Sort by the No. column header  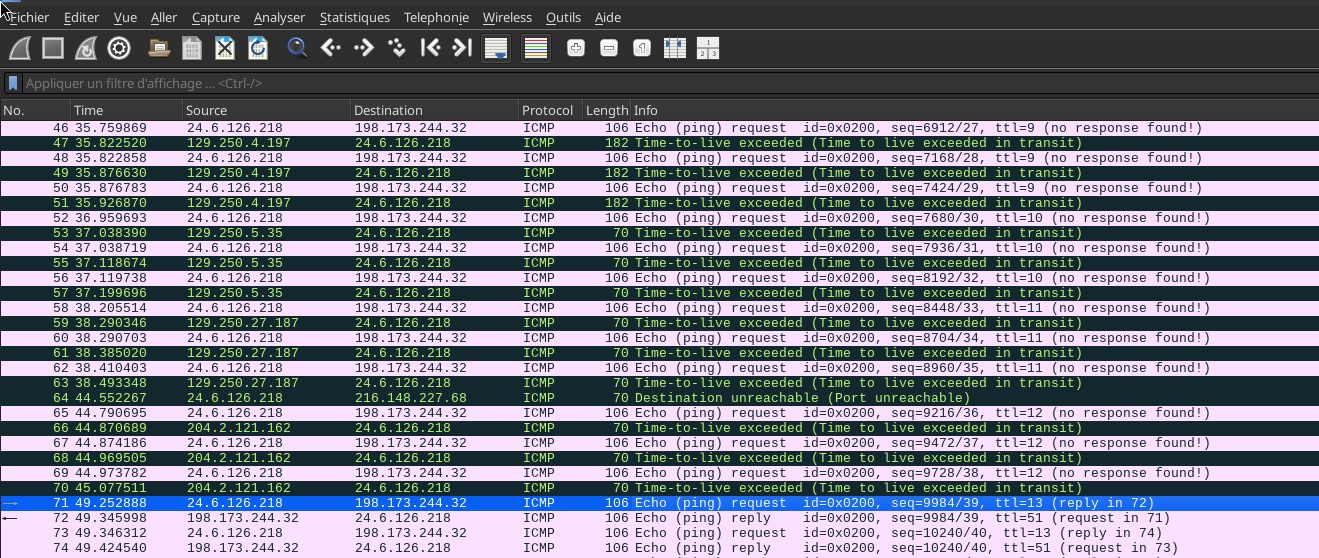pyautogui.click(x=35, y=110)
